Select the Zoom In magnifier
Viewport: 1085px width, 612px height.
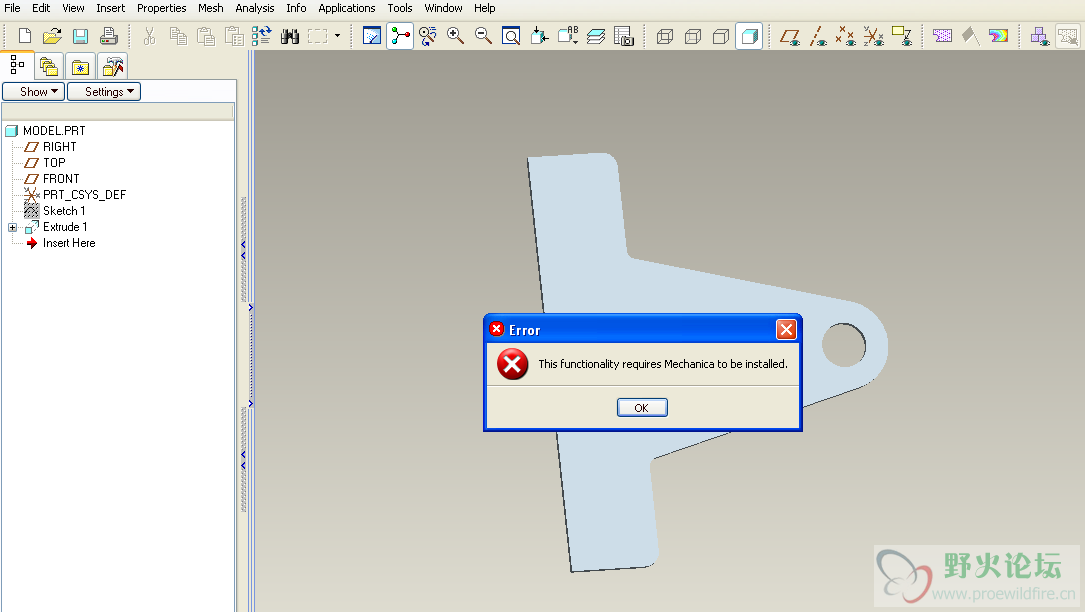455,36
